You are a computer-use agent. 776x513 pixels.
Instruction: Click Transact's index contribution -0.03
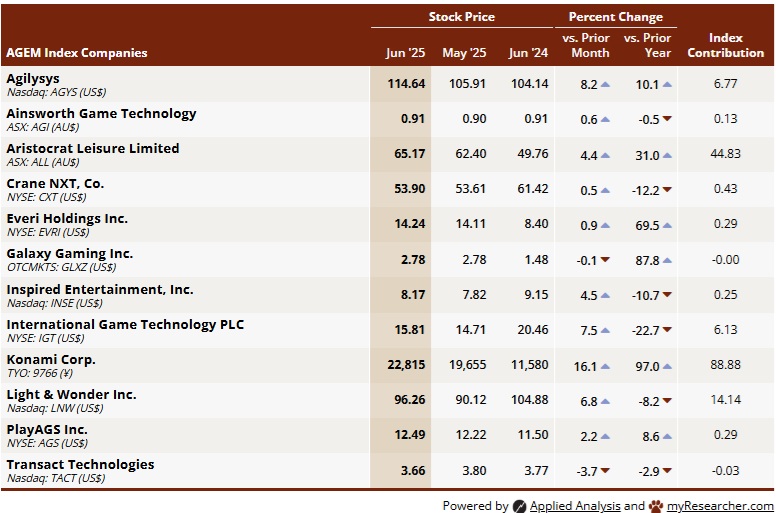726,470
